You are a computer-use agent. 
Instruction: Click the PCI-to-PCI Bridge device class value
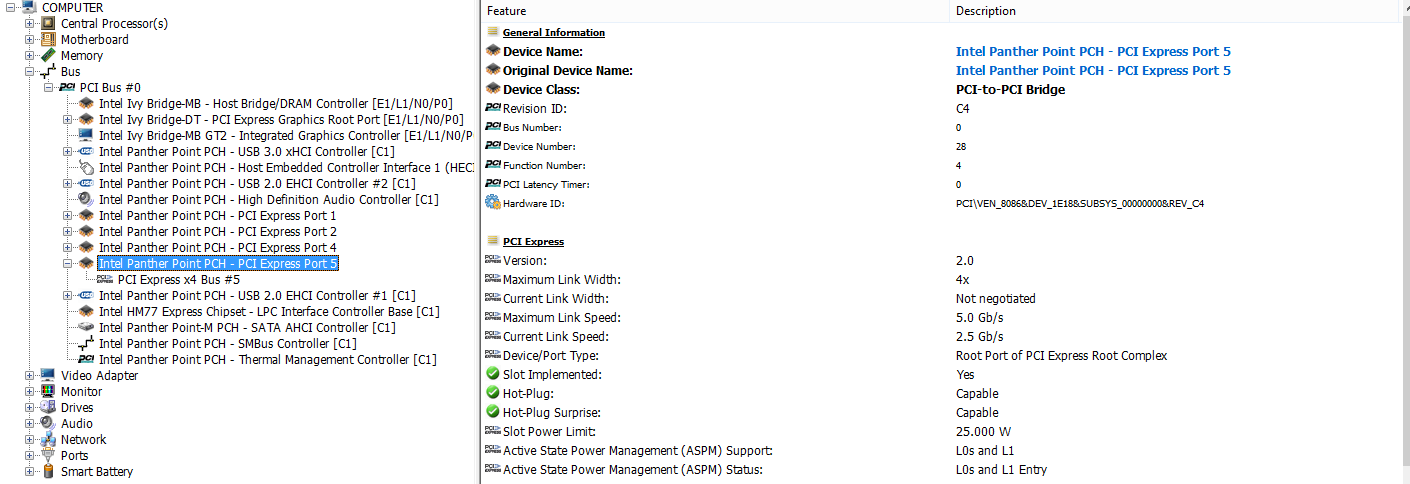click(x=1010, y=89)
